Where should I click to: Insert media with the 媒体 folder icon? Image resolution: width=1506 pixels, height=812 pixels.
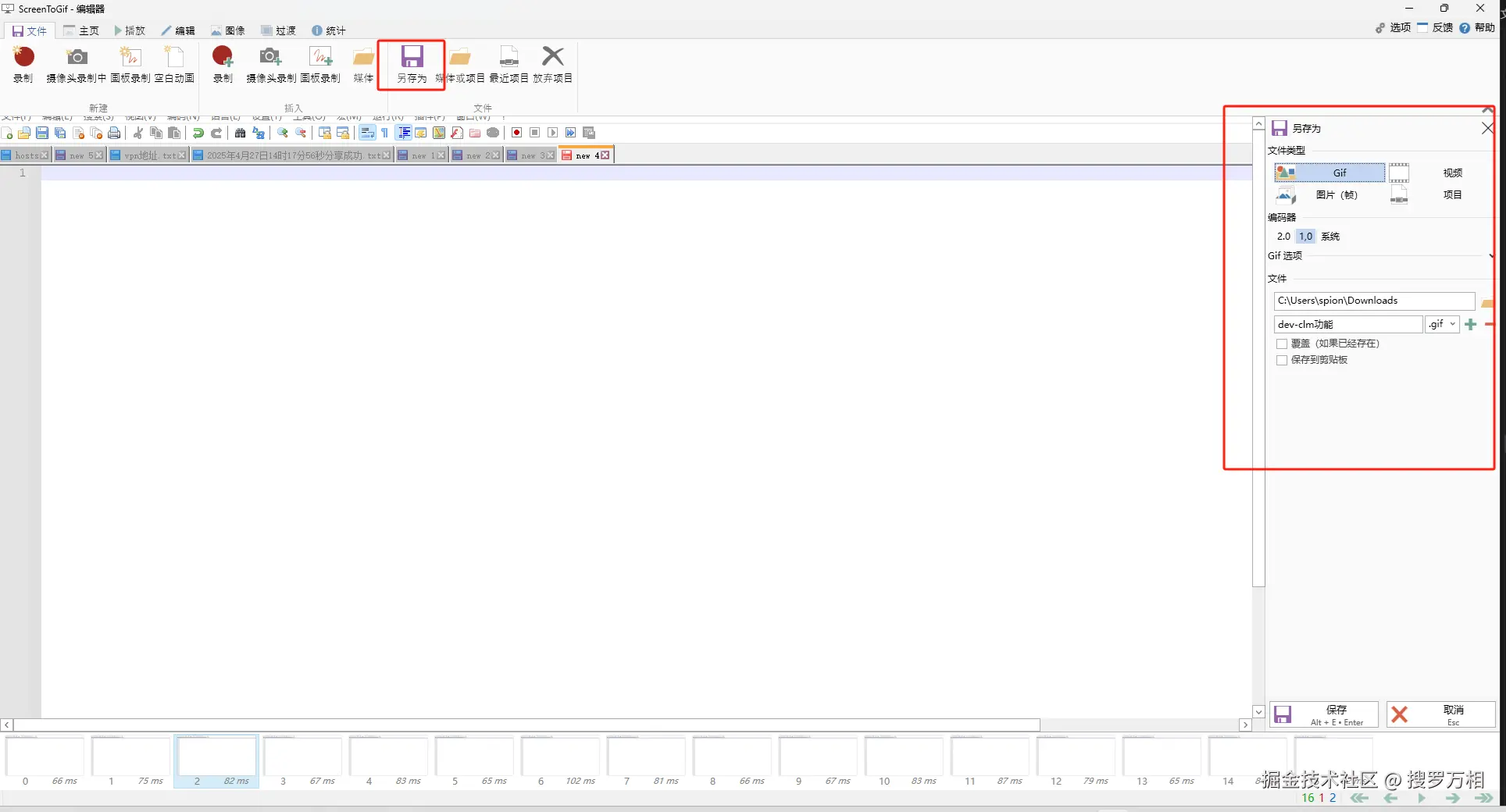pyautogui.click(x=363, y=64)
